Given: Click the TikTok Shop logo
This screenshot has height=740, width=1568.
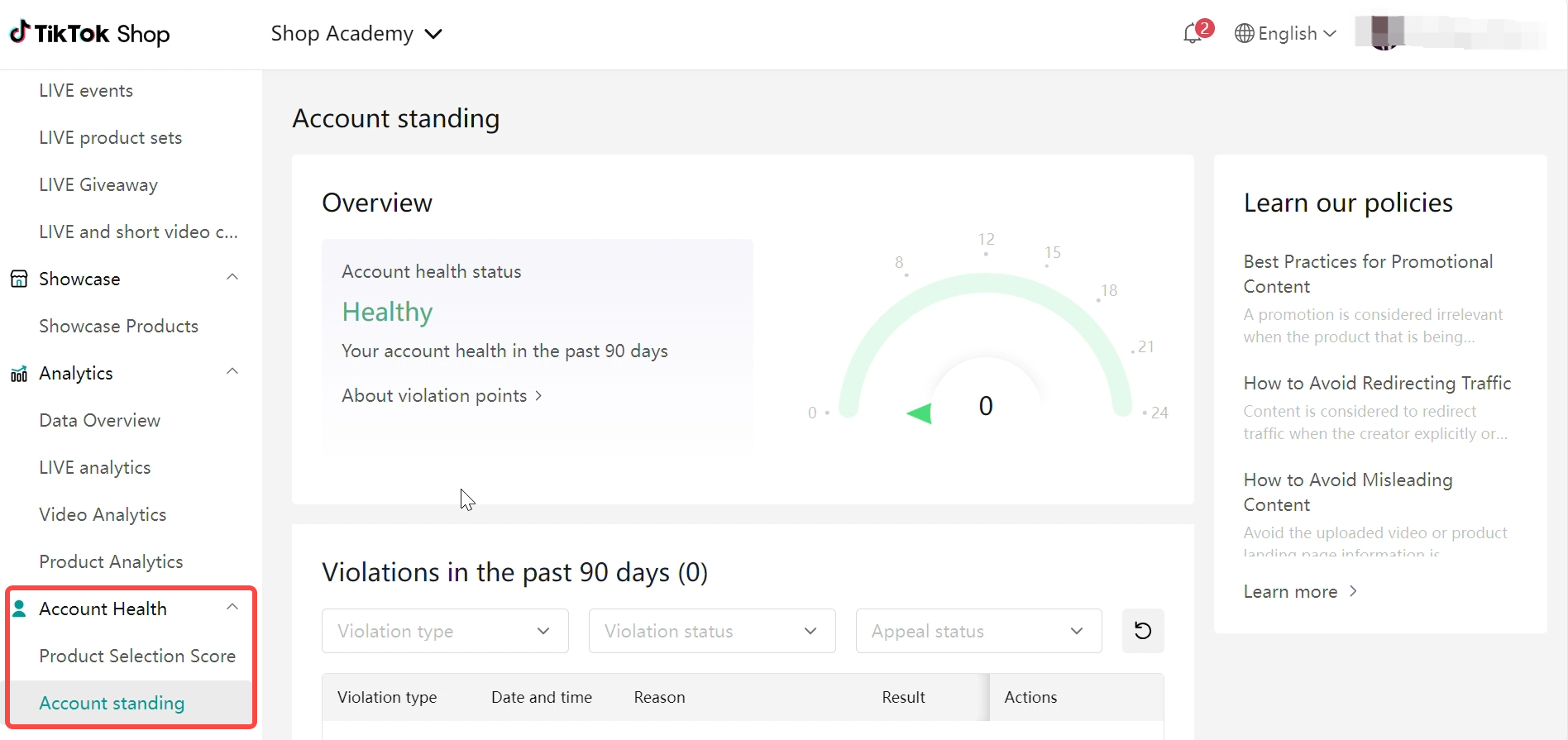Looking at the screenshot, I should point(89,34).
